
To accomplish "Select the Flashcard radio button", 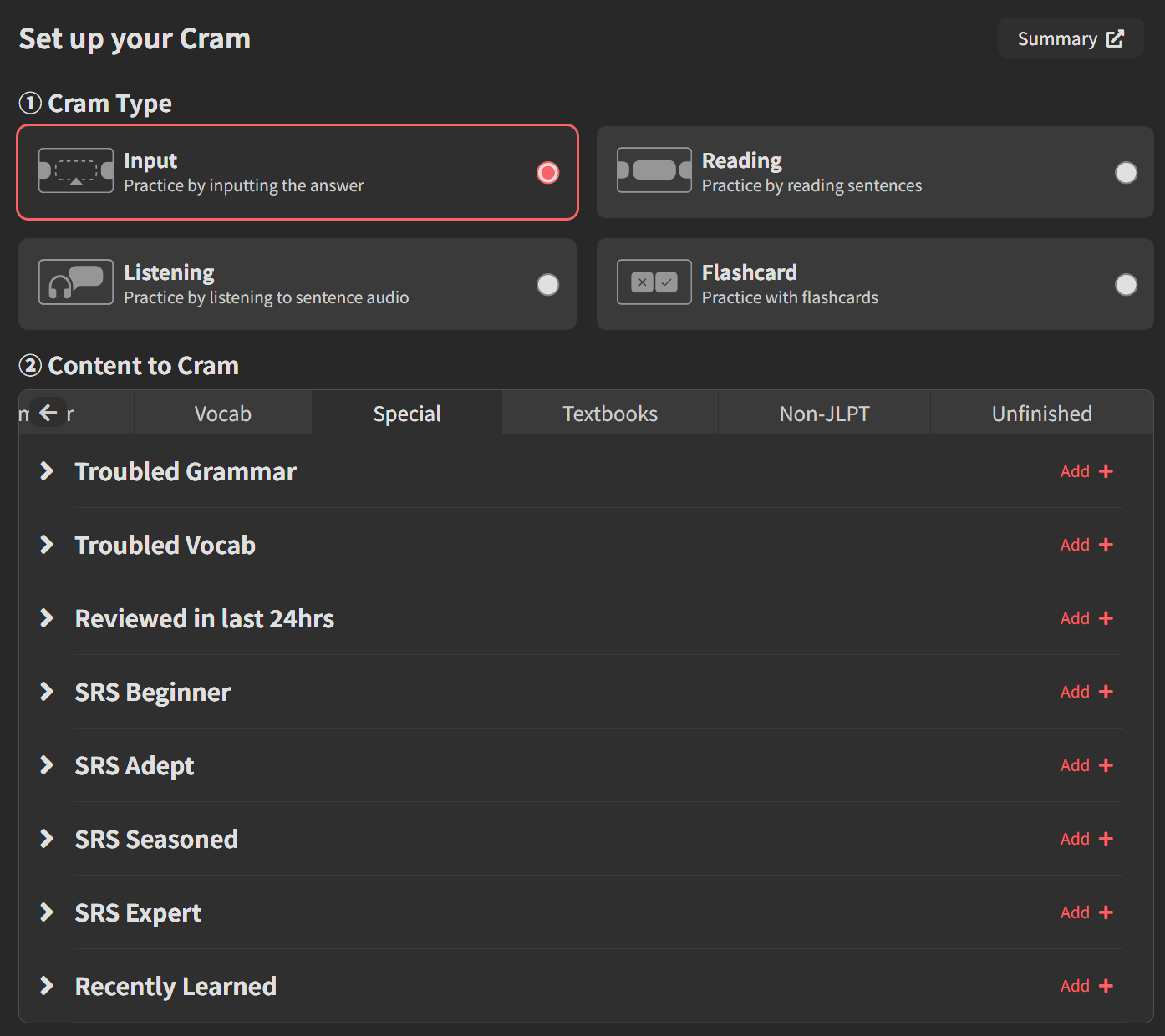I will click(1126, 285).
